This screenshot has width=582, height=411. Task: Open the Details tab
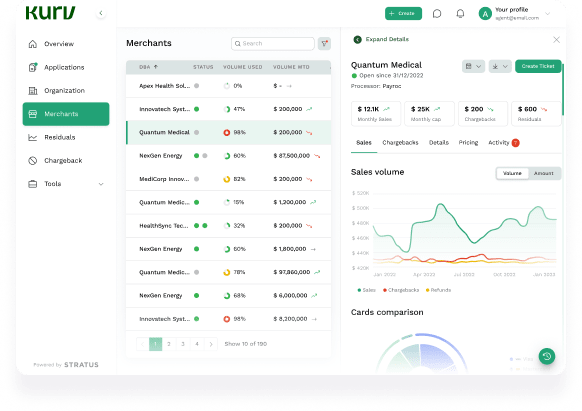(x=439, y=143)
